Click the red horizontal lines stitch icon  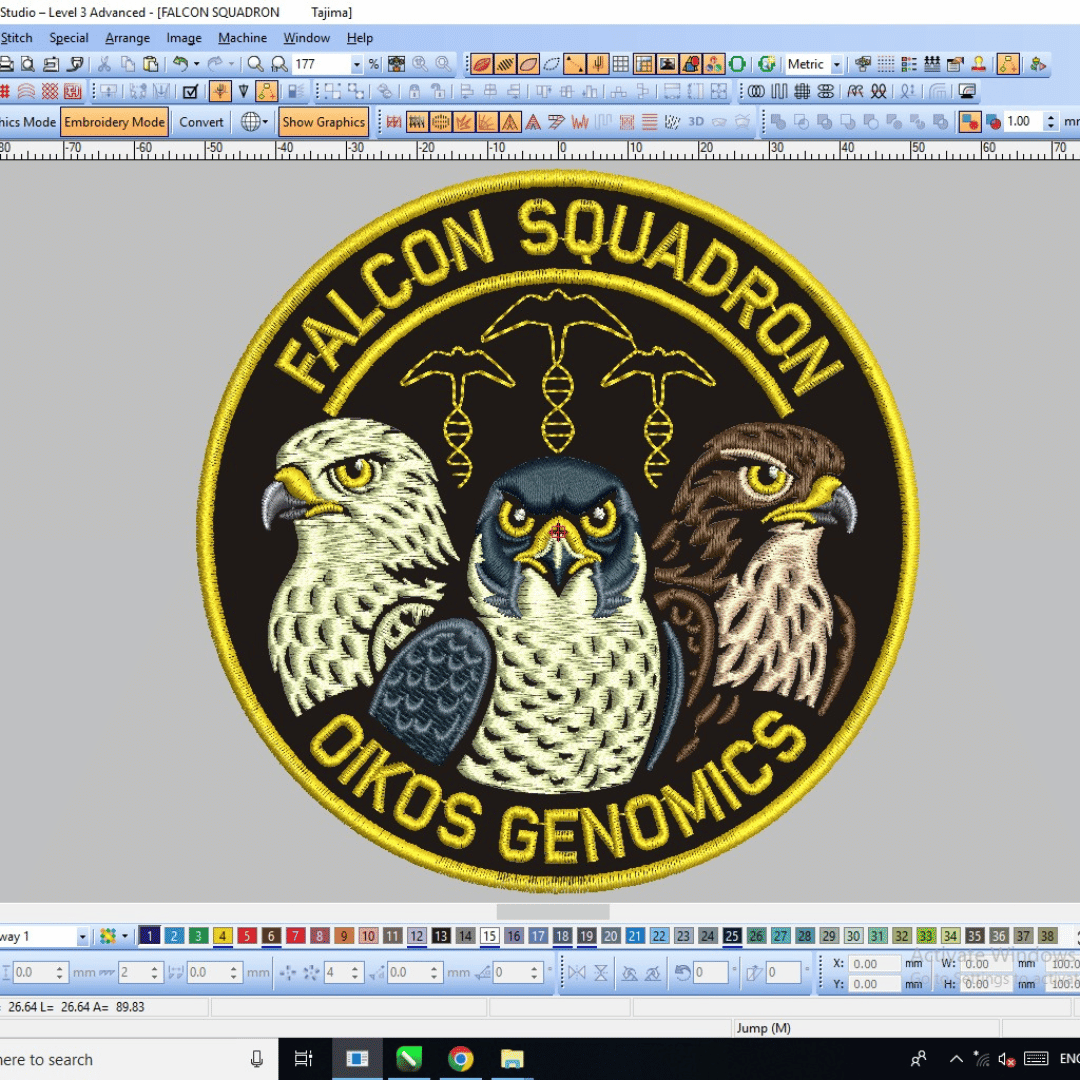(650, 122)
